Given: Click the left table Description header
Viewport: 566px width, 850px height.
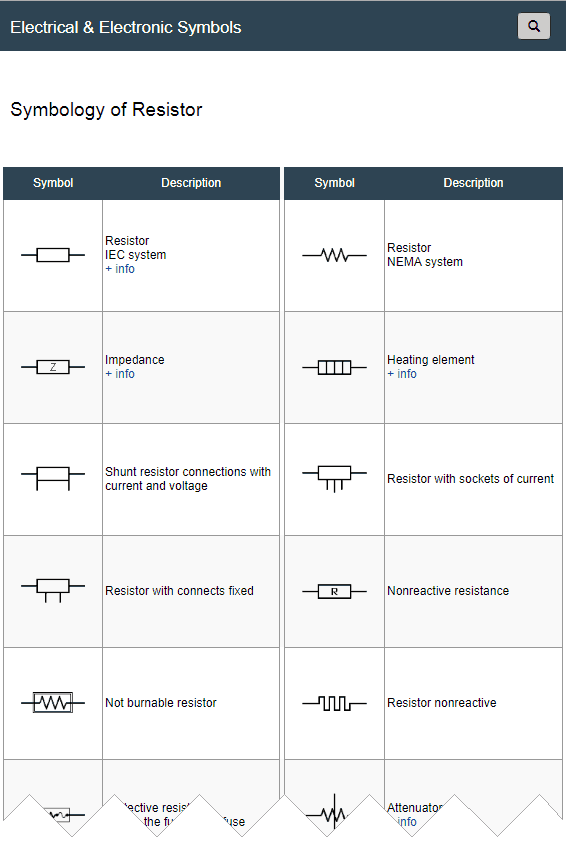Looking at the screenshot, I should click(191, 183).
